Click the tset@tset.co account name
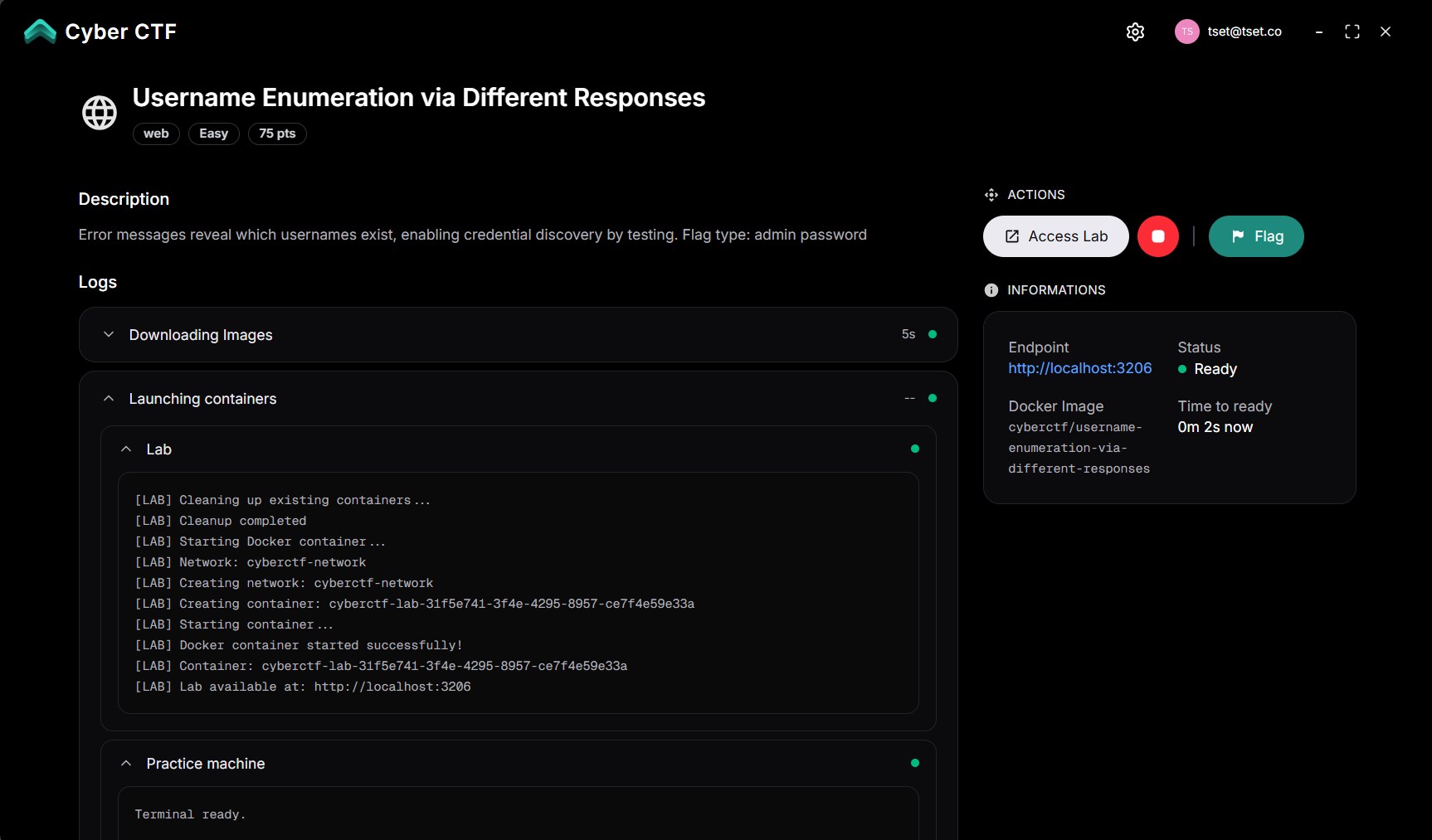 1244,32
